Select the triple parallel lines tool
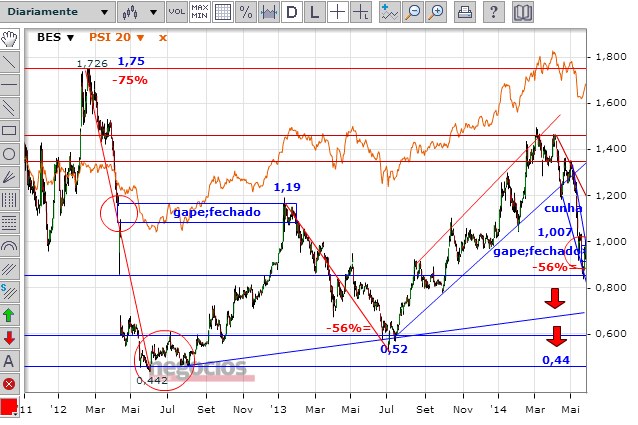The height and width of the screenshot is (425, 638). 9,269
